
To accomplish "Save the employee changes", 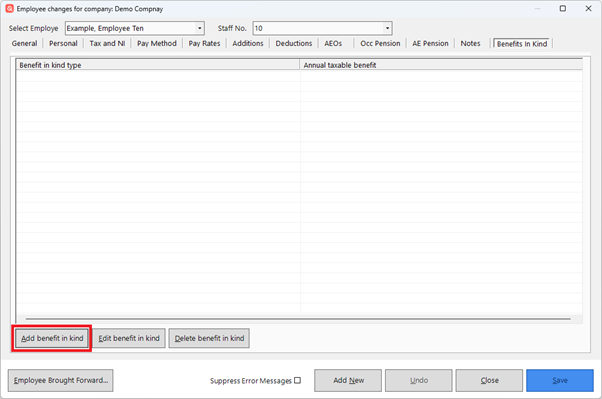I will tap(560, 381).
